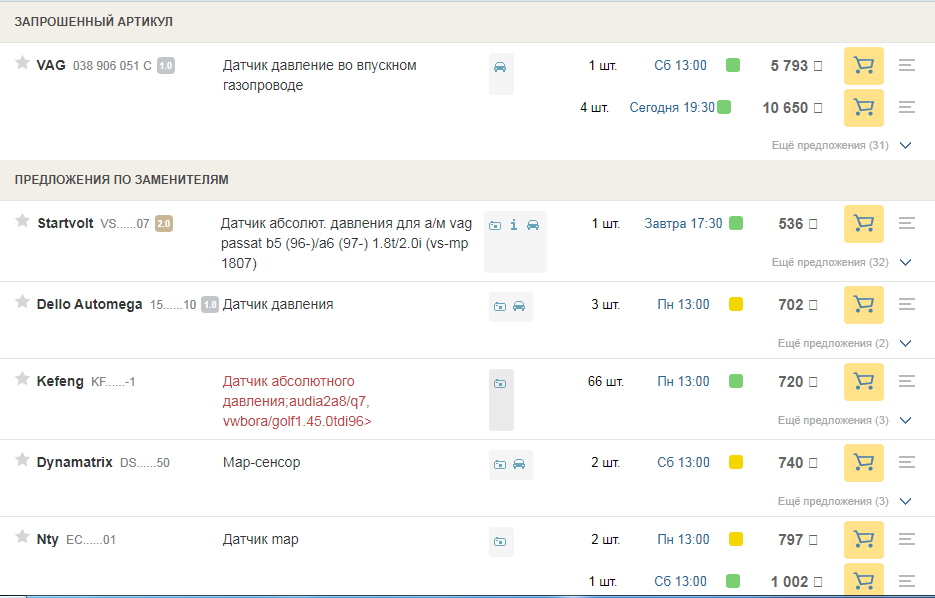
Task: Expand 'Ещё предложения (31)' for VAG
Action: 842,145
